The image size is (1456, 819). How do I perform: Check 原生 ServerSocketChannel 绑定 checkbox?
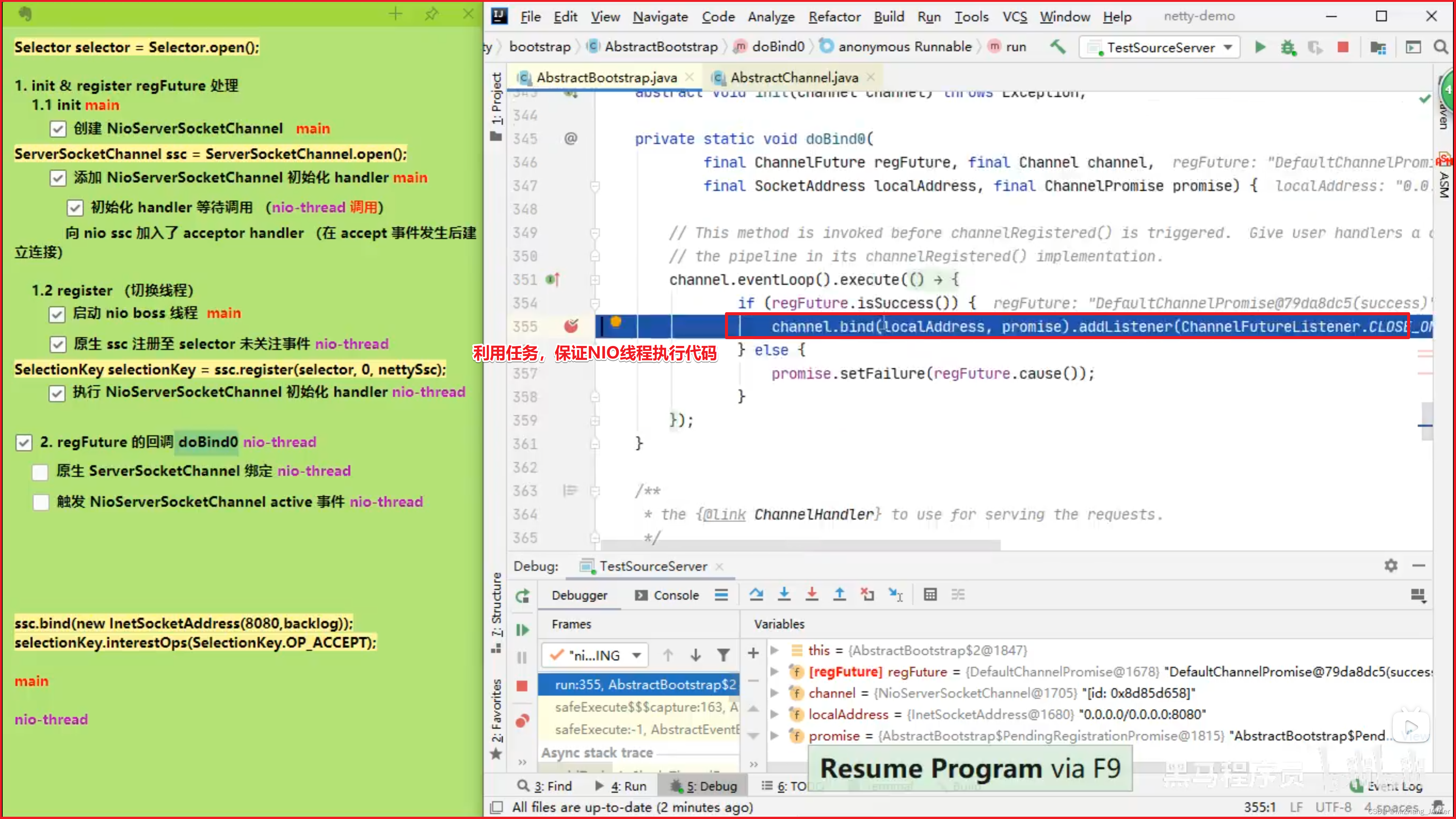click(x=40, y=472)
